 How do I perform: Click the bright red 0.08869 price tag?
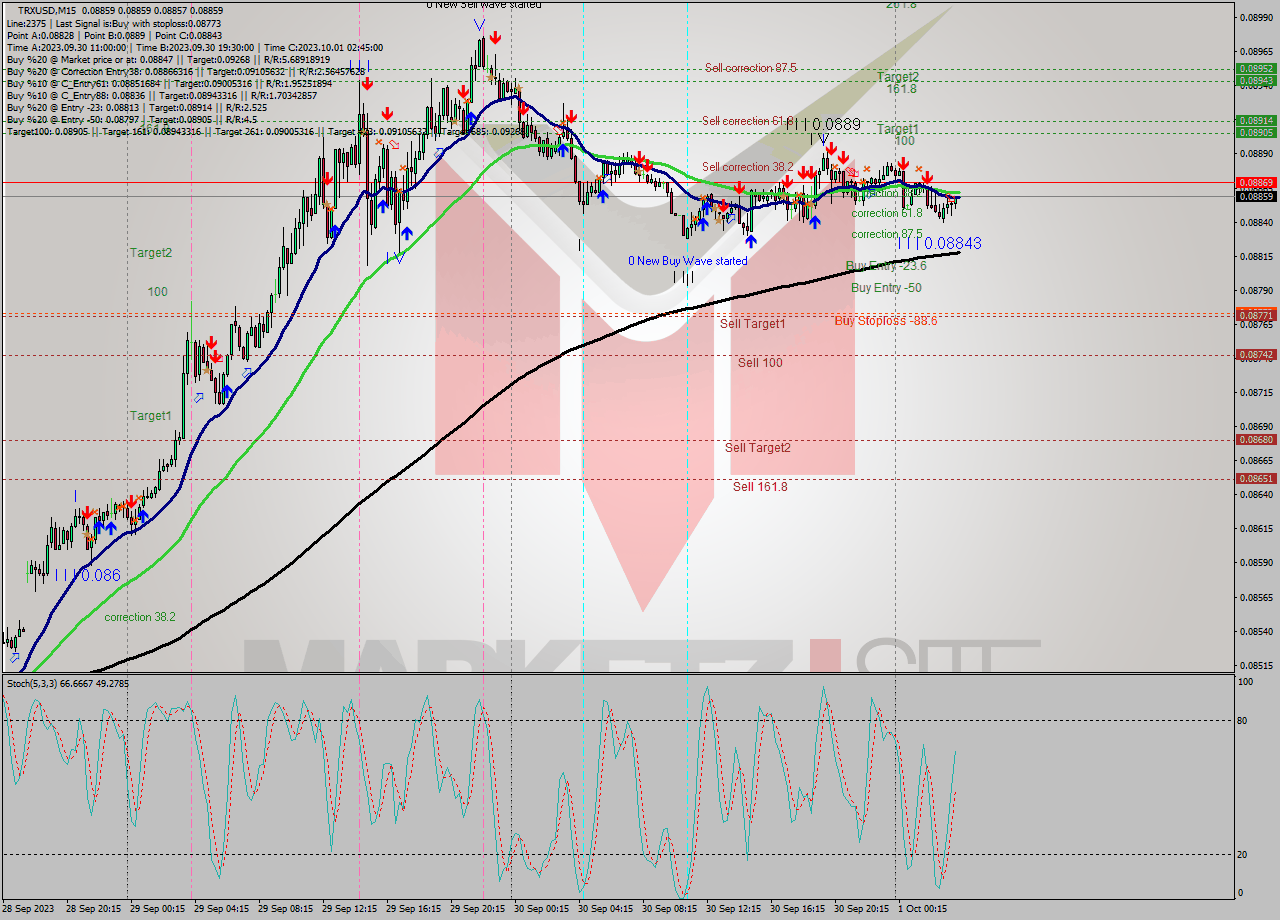coord(1256,182)
